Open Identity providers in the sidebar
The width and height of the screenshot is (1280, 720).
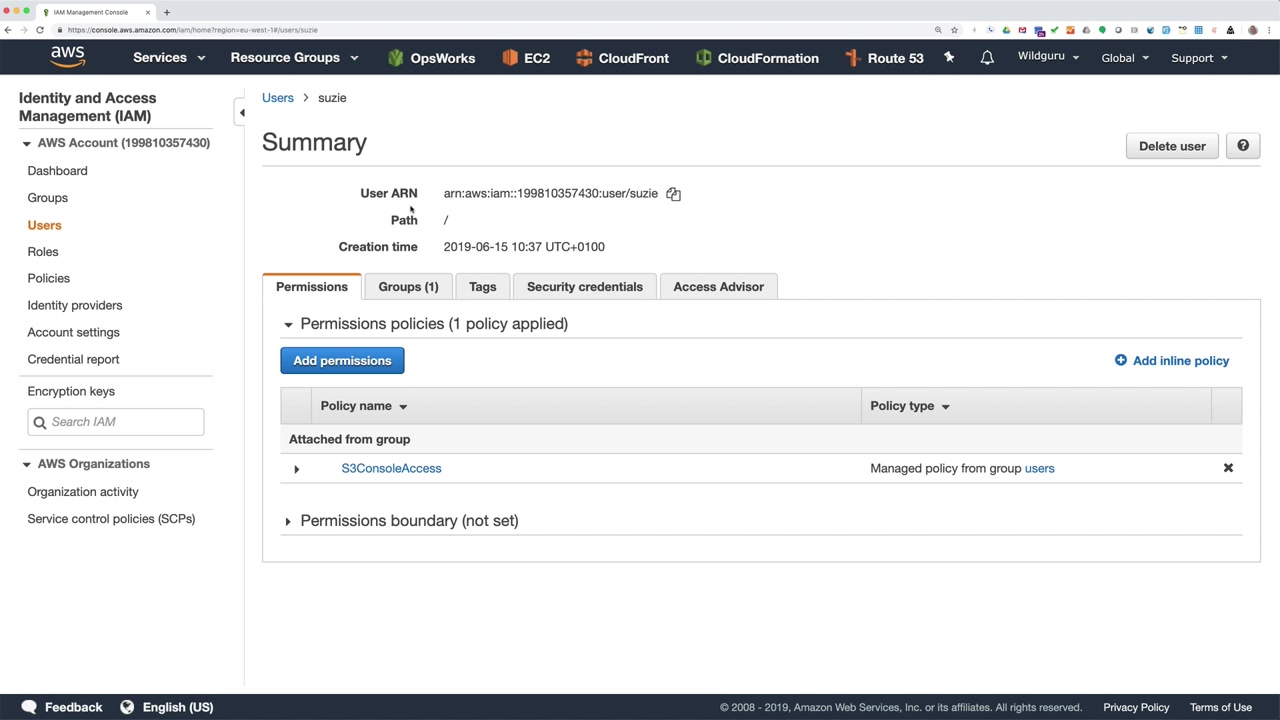(x=75, y=306)
